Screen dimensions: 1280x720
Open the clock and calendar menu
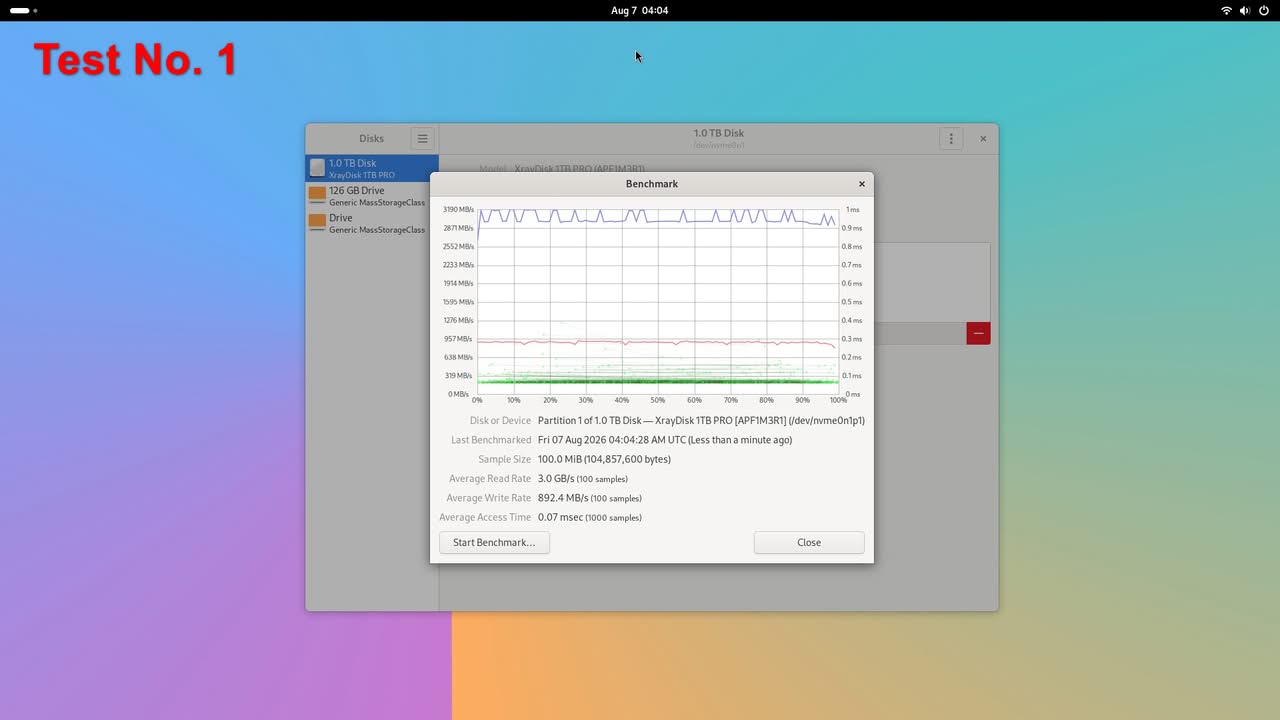tap(640, 10)
